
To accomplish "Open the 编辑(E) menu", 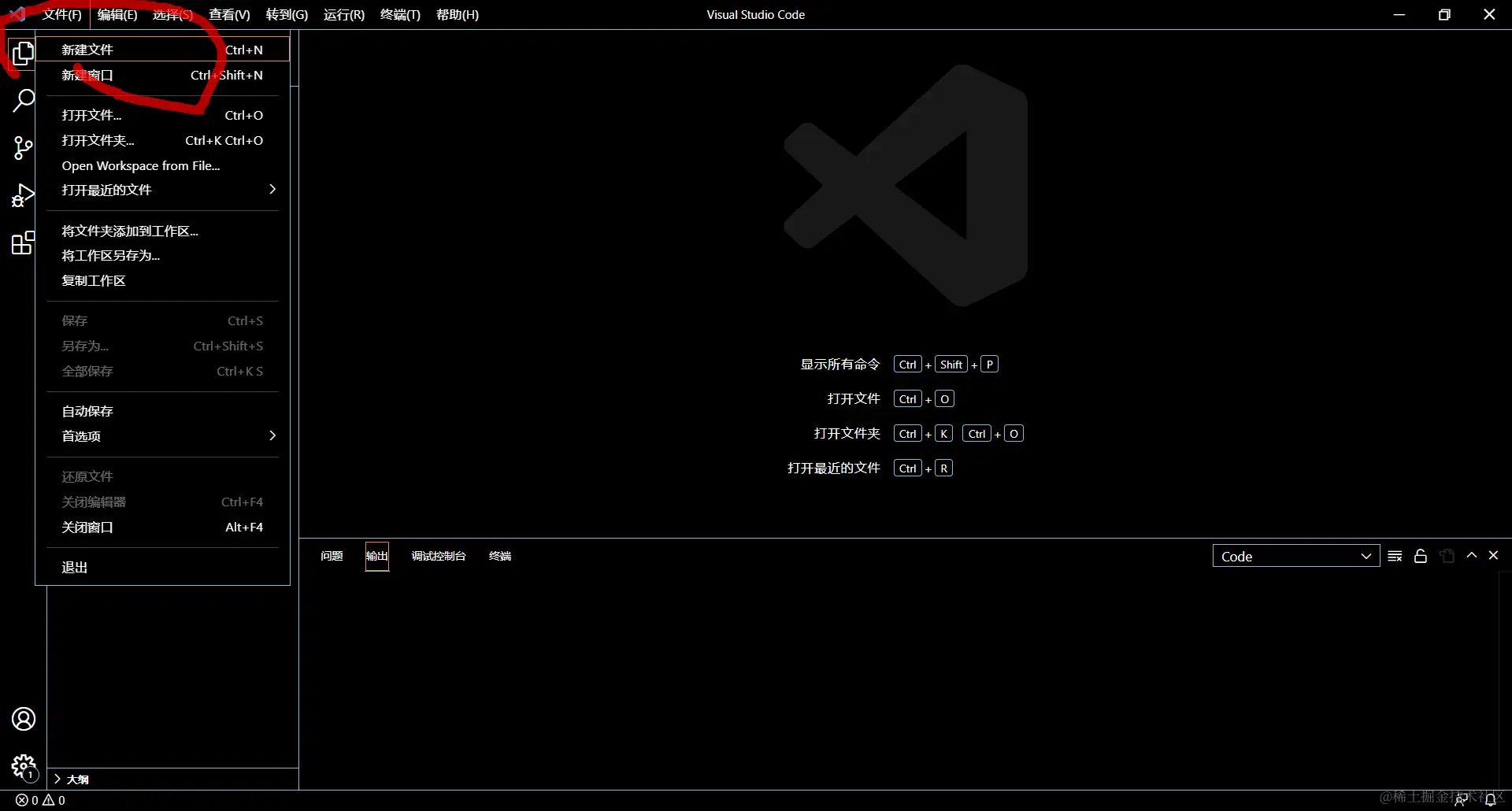I will [117, 14].
